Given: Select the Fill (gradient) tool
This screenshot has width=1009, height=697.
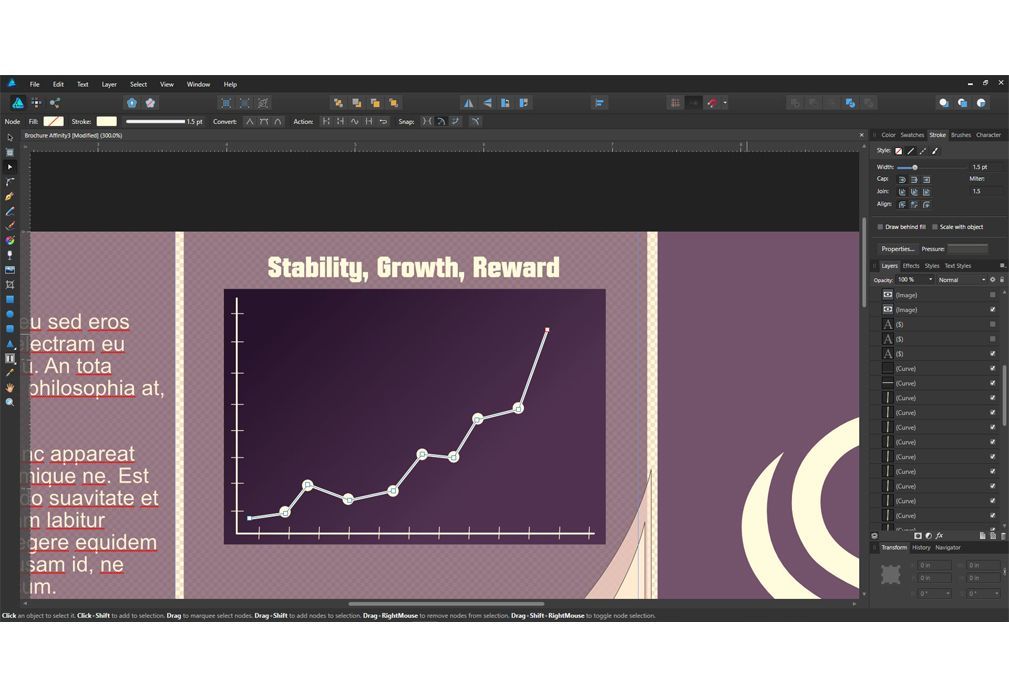Looking at the screenshot, I should 10,241.
